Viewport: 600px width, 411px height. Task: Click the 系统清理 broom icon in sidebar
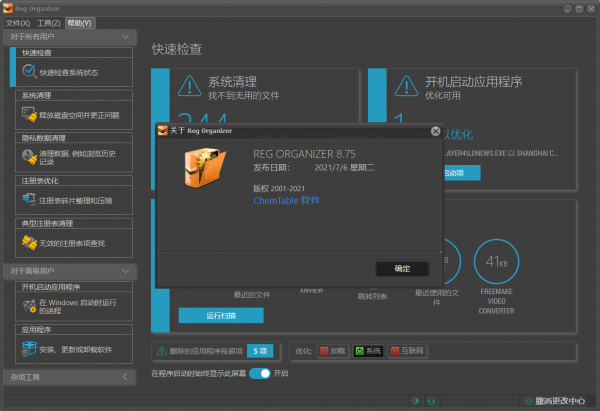pyautogui.click(x=29, y=114)
